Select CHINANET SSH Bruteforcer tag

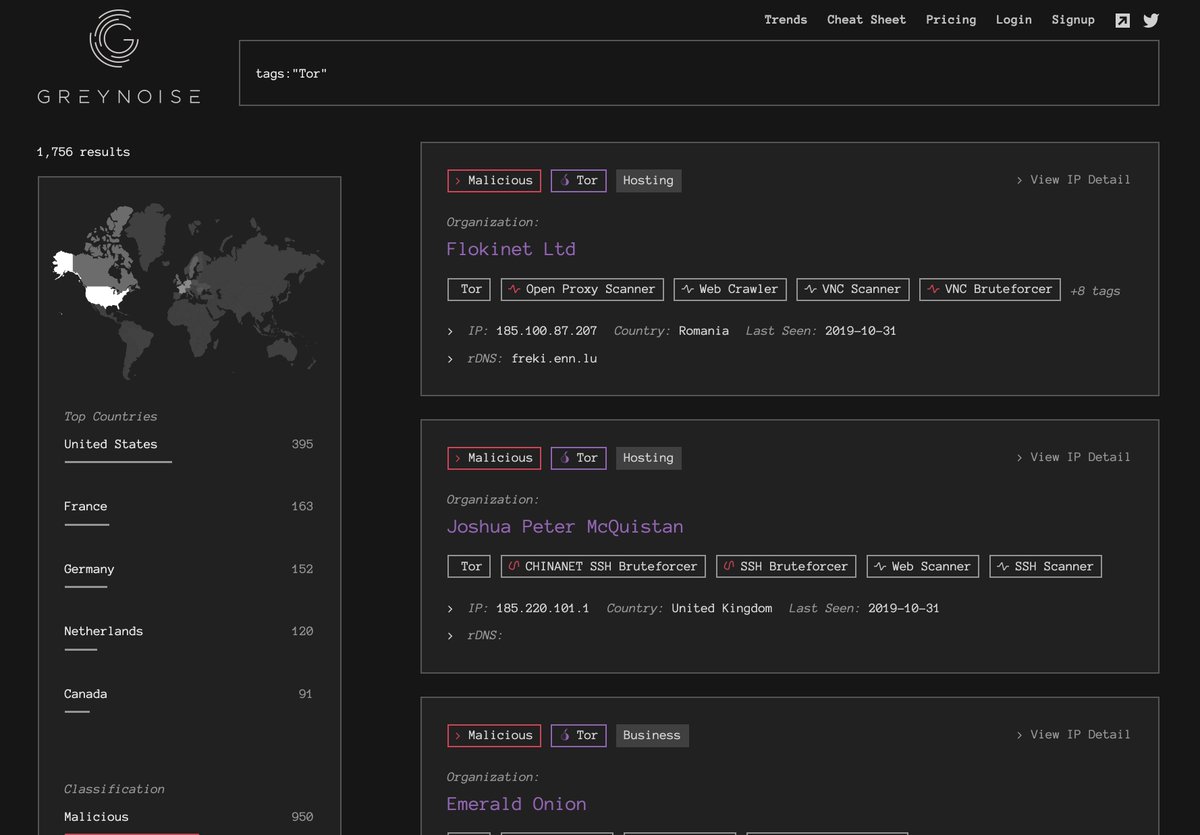click(603, 566)
